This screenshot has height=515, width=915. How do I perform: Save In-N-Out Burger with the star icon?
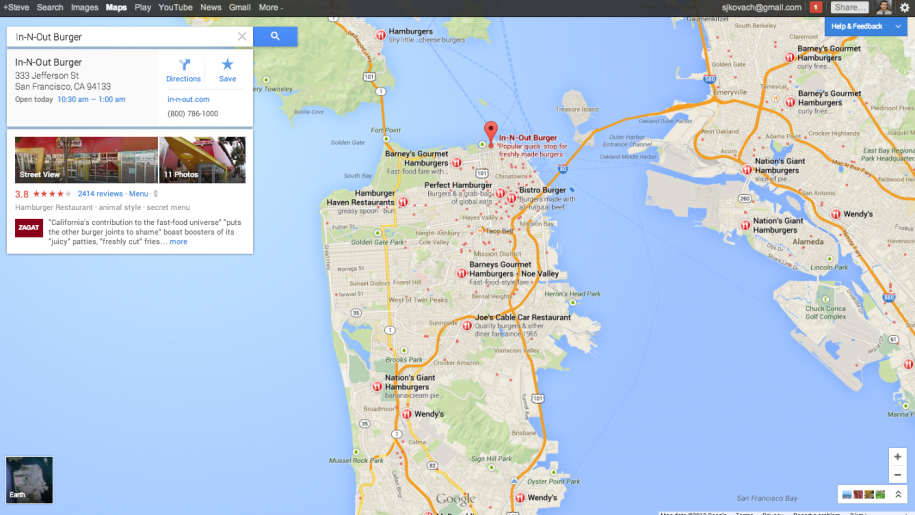(x=227, y=65)
